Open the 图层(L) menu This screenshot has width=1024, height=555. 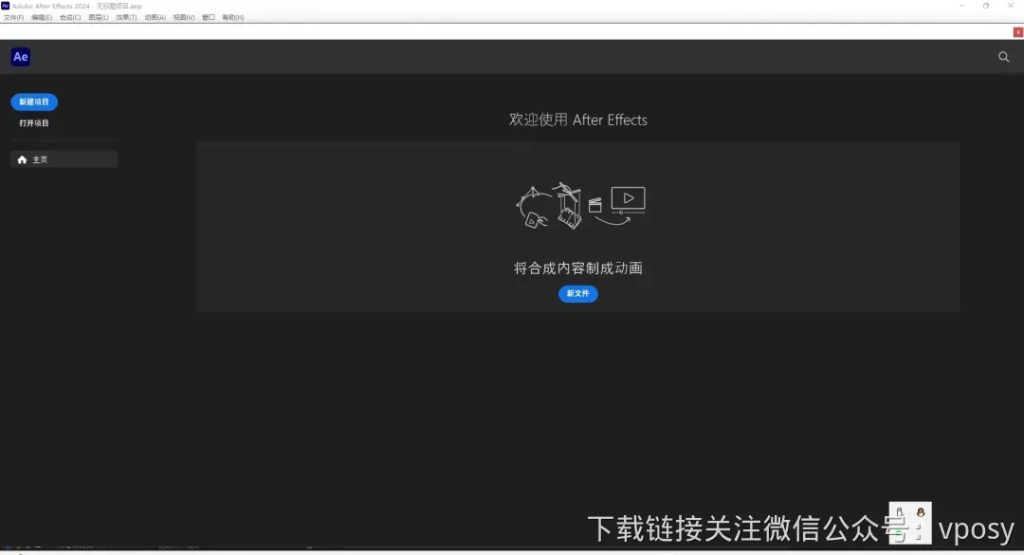pos(99,18)
